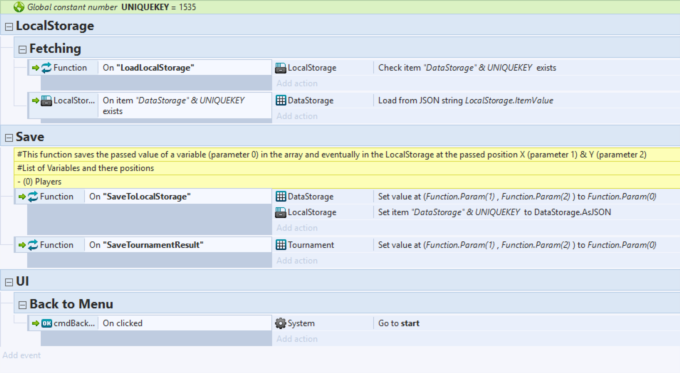The height and width of the screenshot is (373, 680).
Task: Collapse the UI group
Action: (x=9, y=282)
